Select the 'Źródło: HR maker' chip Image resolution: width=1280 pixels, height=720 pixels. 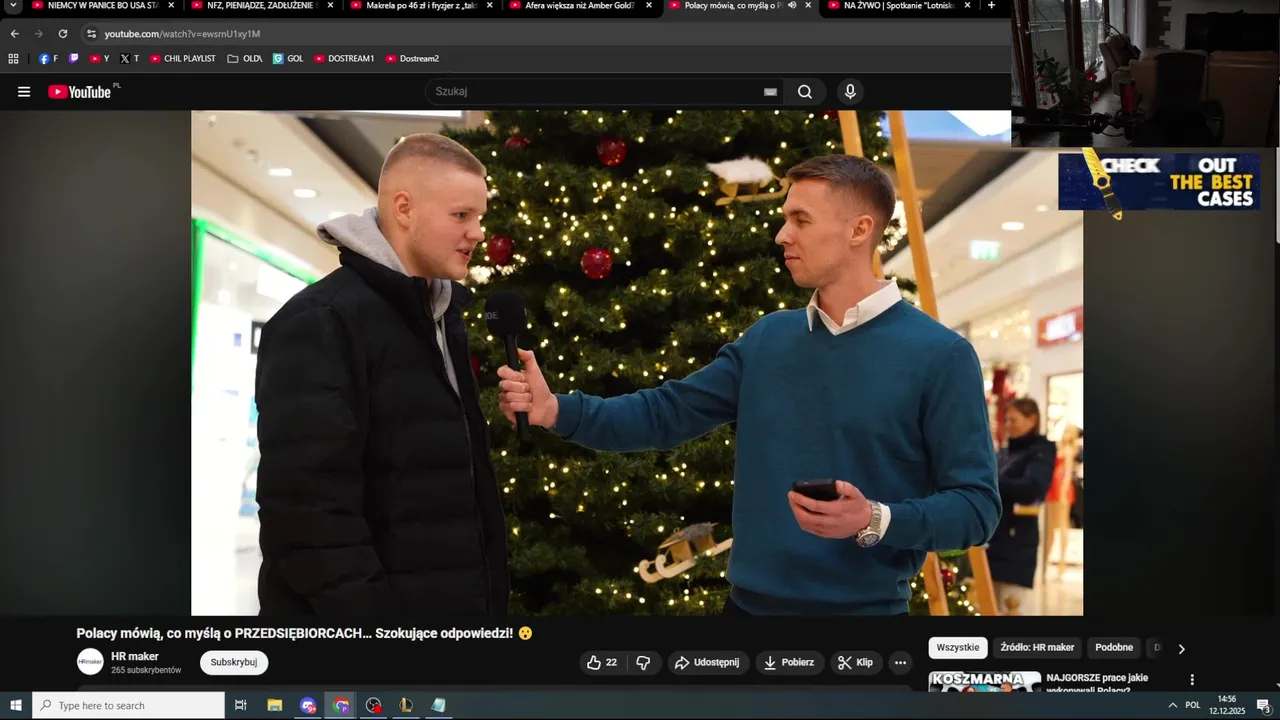point(1037,648)
